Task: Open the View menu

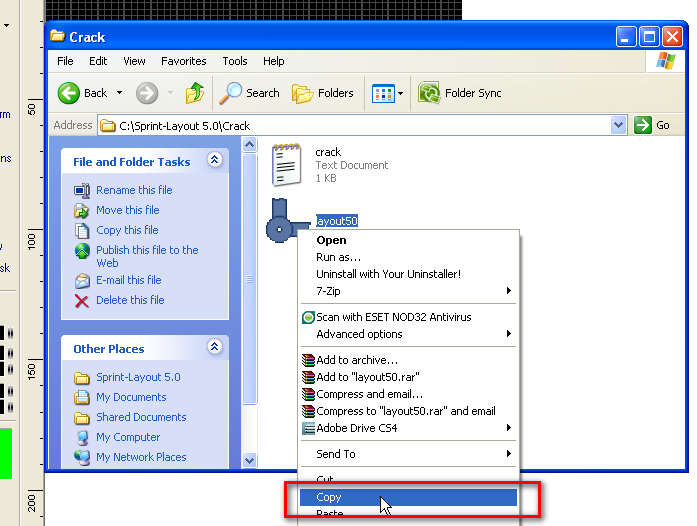Action: click(134, 61)
